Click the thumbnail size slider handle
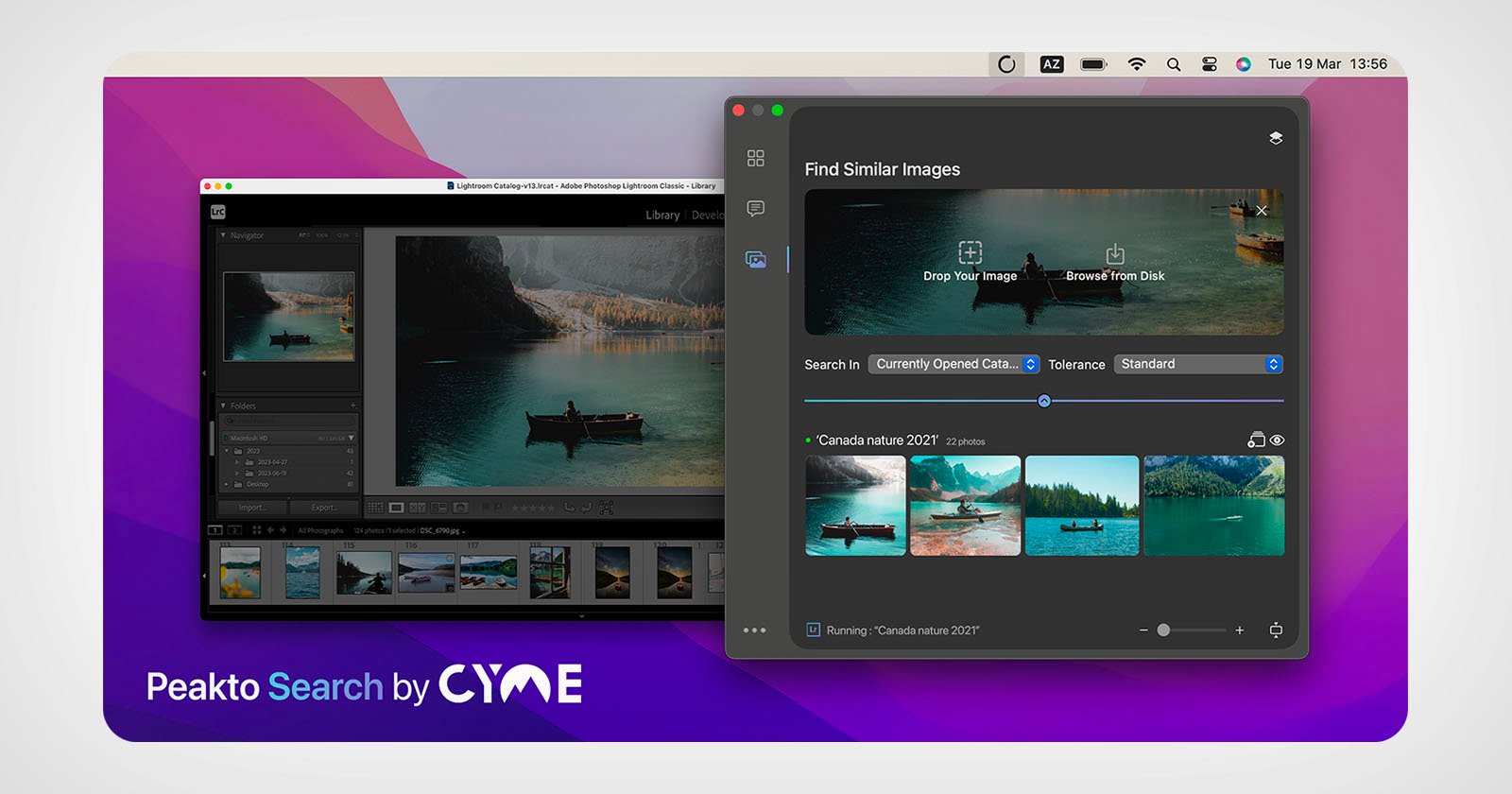 click(1163, 630)
